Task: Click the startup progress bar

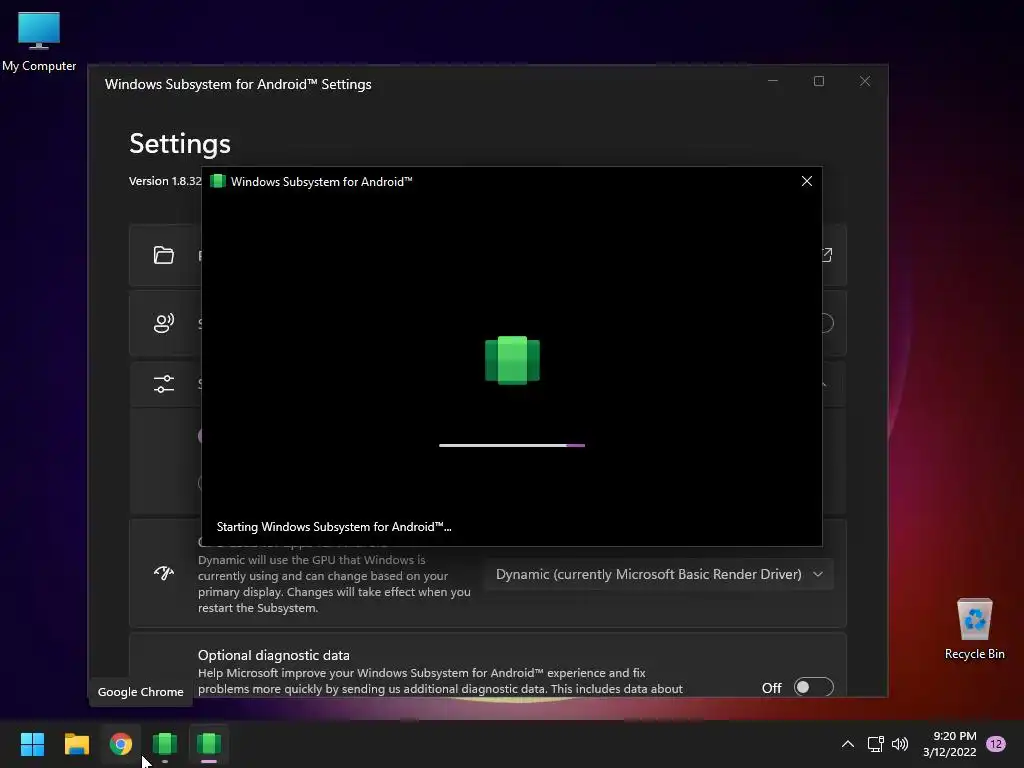Action: 512,445
